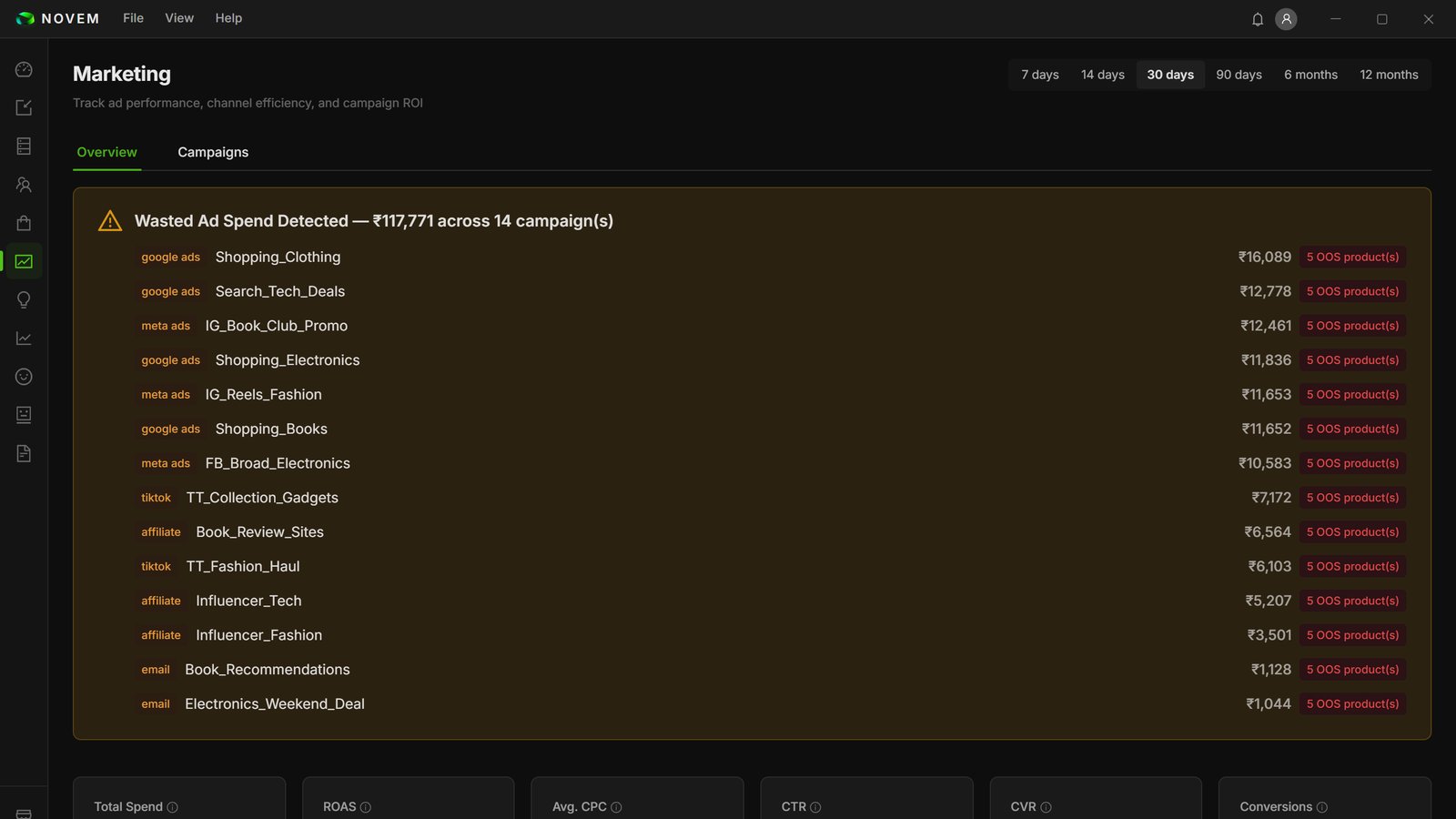Screen dimensions: 1456x819
Task: Open the stacked list sidebar icon
Action: [24, 147]
